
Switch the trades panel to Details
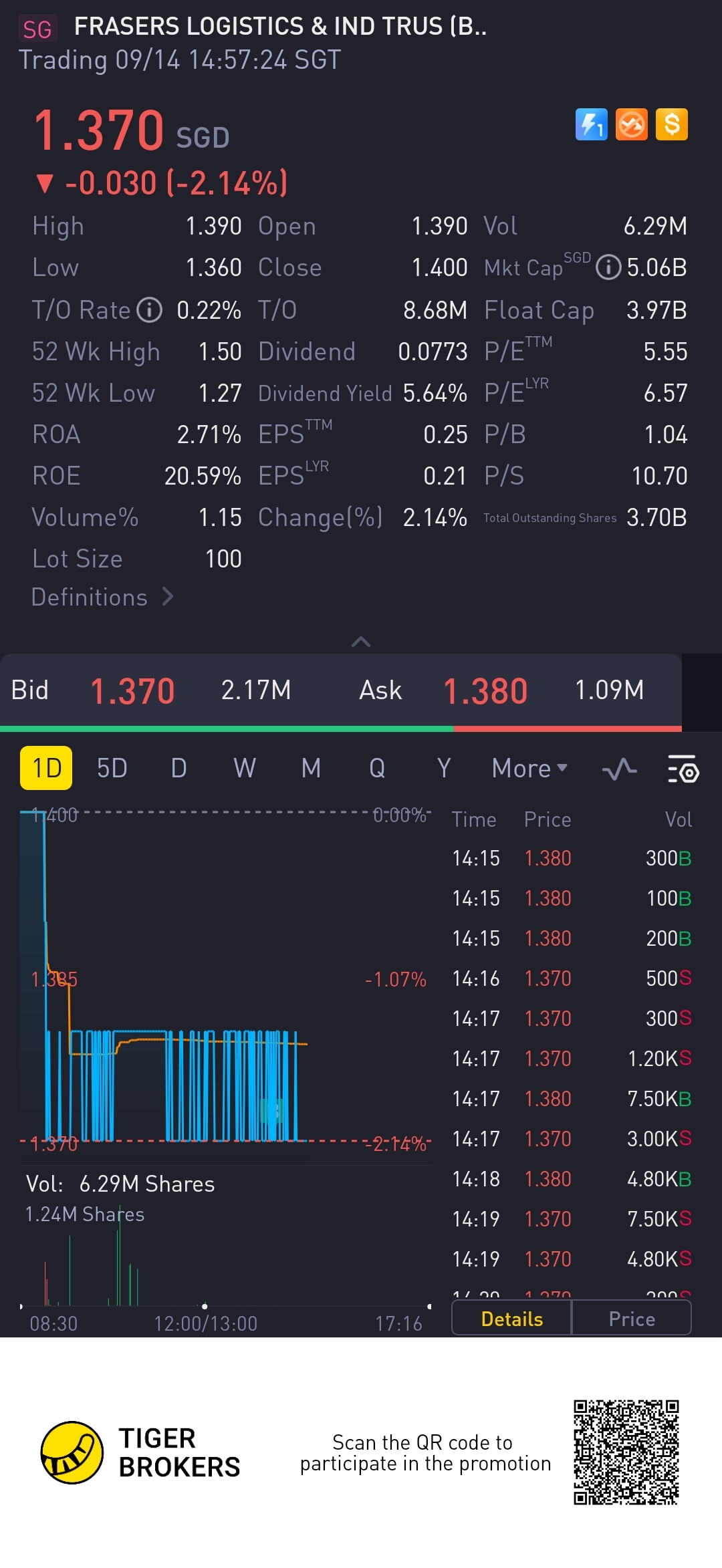pos(512,1319)
